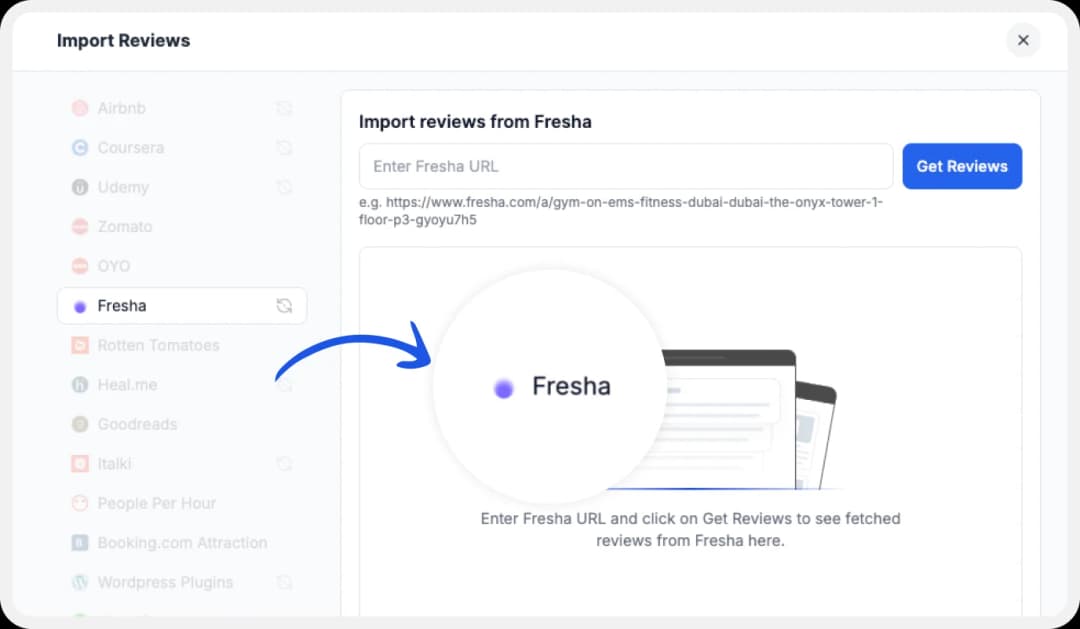1080x629 pixels.
Task: Click the OYO platform icon
Action: [79, 266]
